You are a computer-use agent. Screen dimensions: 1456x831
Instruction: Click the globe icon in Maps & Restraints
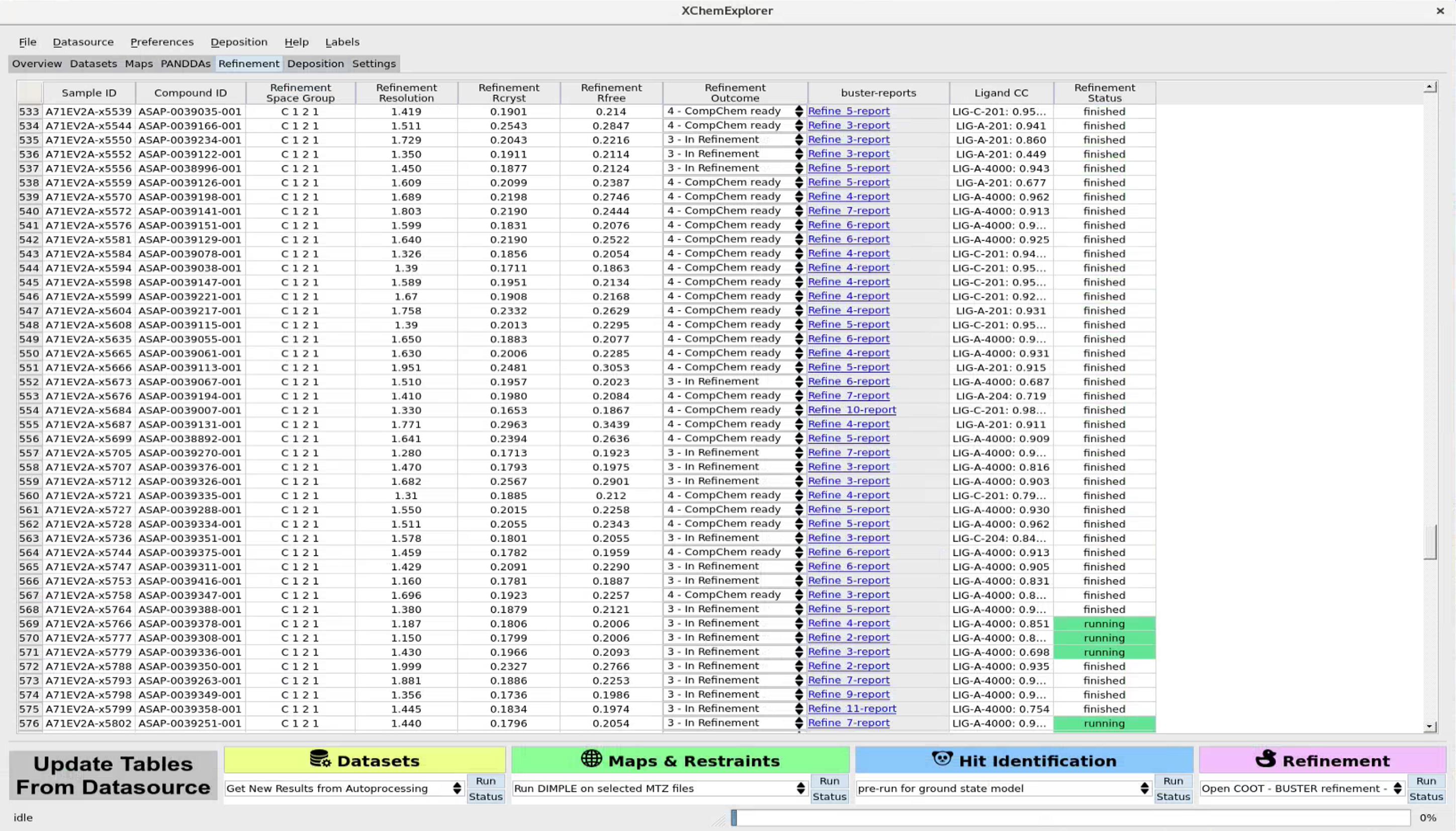pos(591,759)
